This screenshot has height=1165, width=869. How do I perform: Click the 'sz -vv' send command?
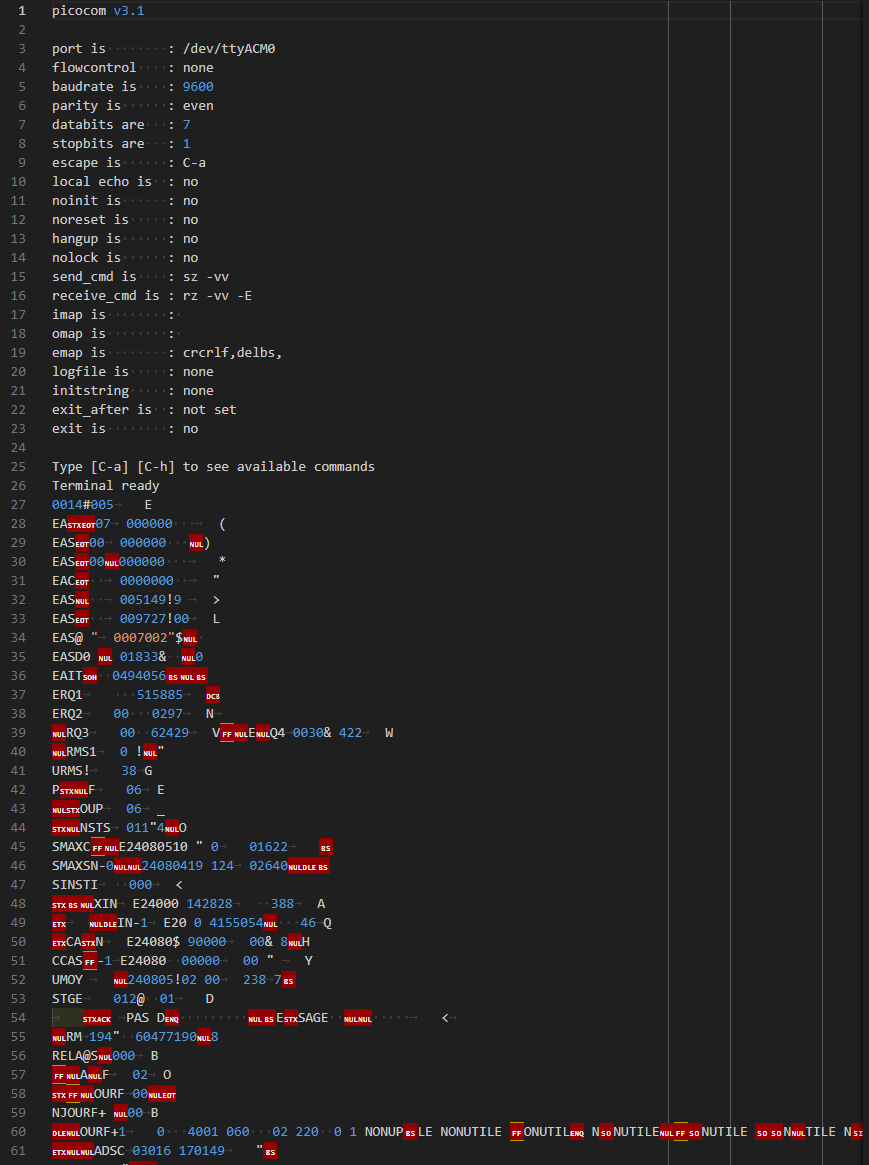pos(206,276)
